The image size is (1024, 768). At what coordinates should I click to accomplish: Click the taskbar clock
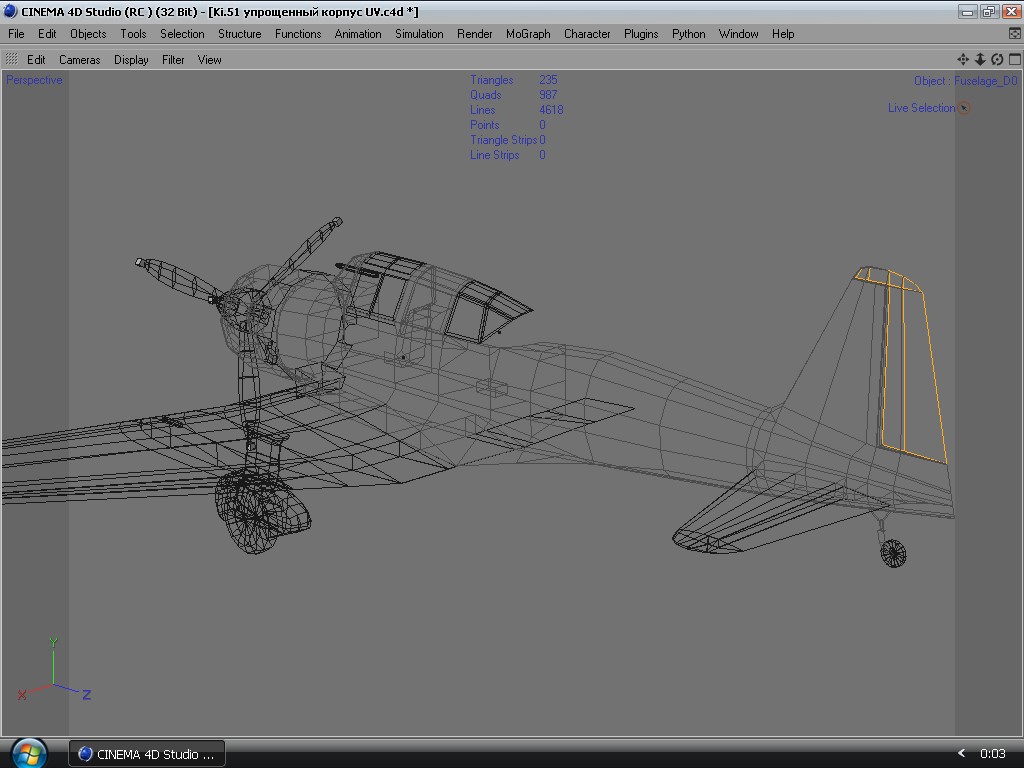[x=992, y=754]
